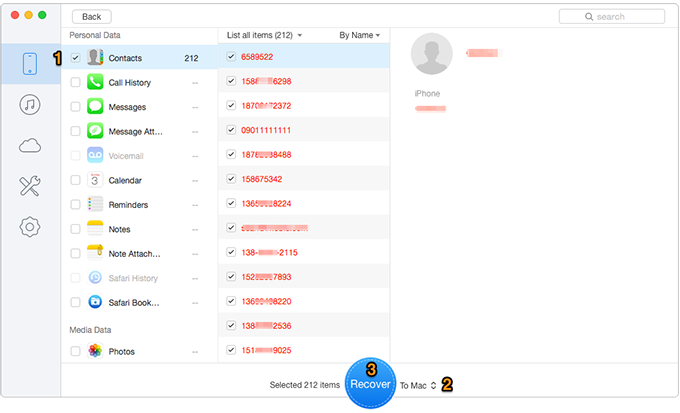The height and width of the screenshot is (413, 680).
Task: Check the Calendar checkbox
Action: pyautogui.click(x=75, y=180)
